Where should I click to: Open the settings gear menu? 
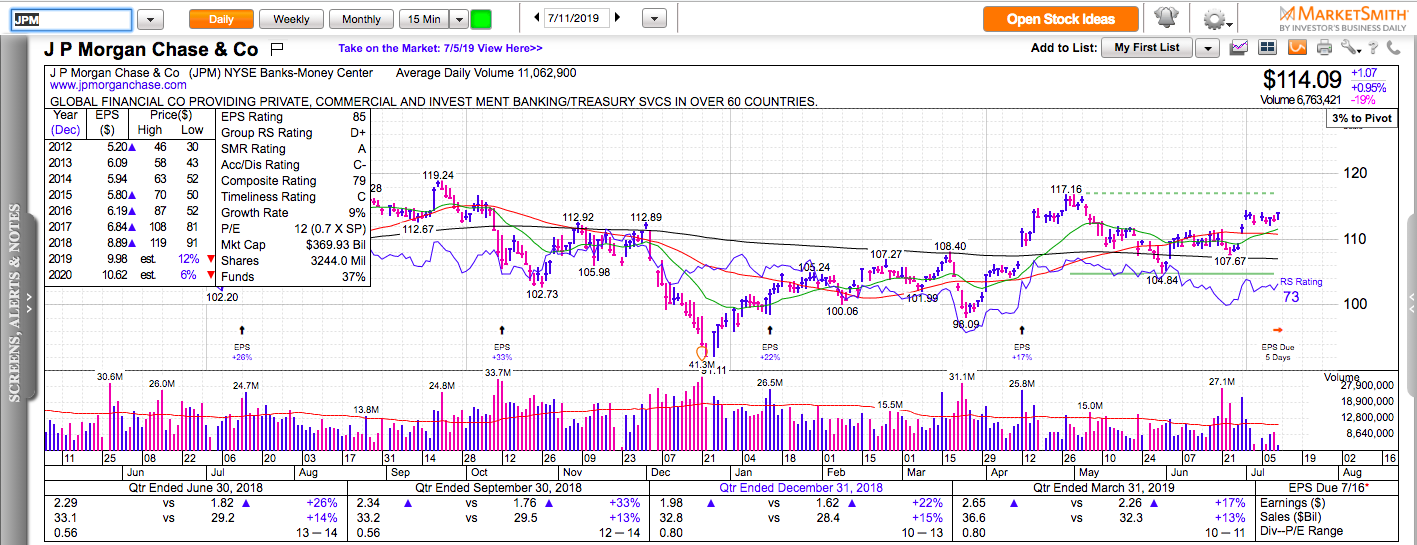1215,19
